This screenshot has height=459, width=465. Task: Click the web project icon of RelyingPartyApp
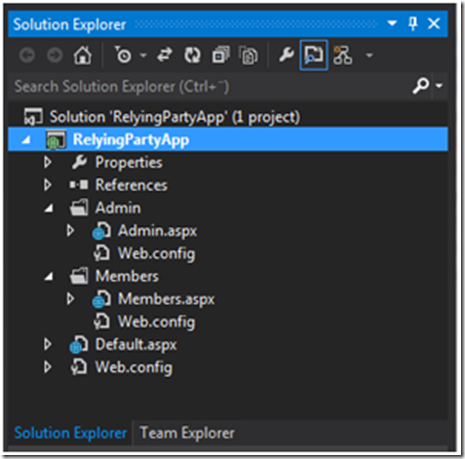(x=56, y=140)
